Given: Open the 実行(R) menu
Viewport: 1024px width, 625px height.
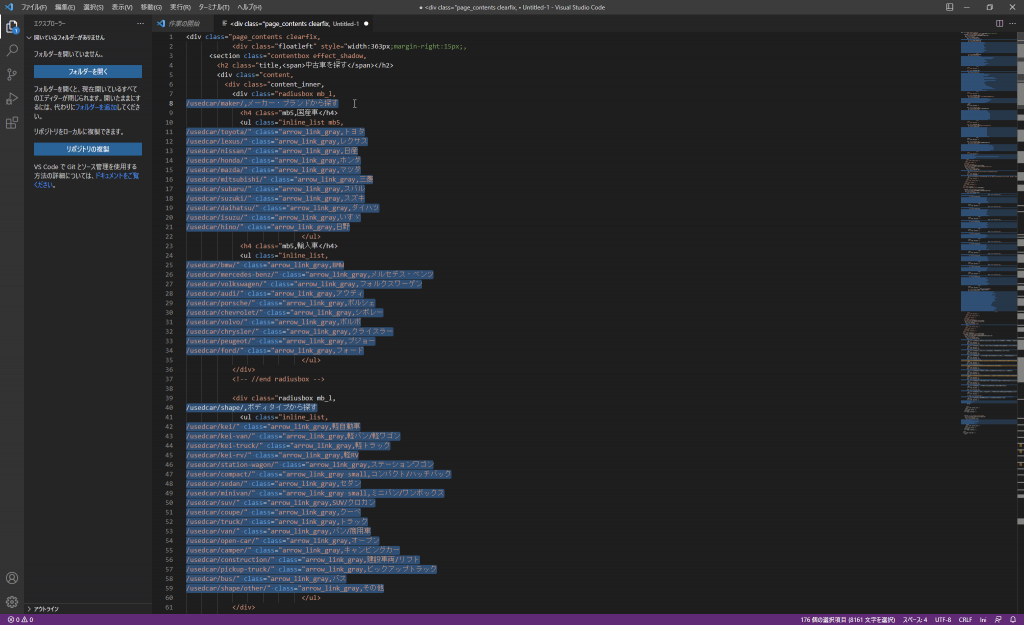Looking at the screenshot, I should 180,7.
